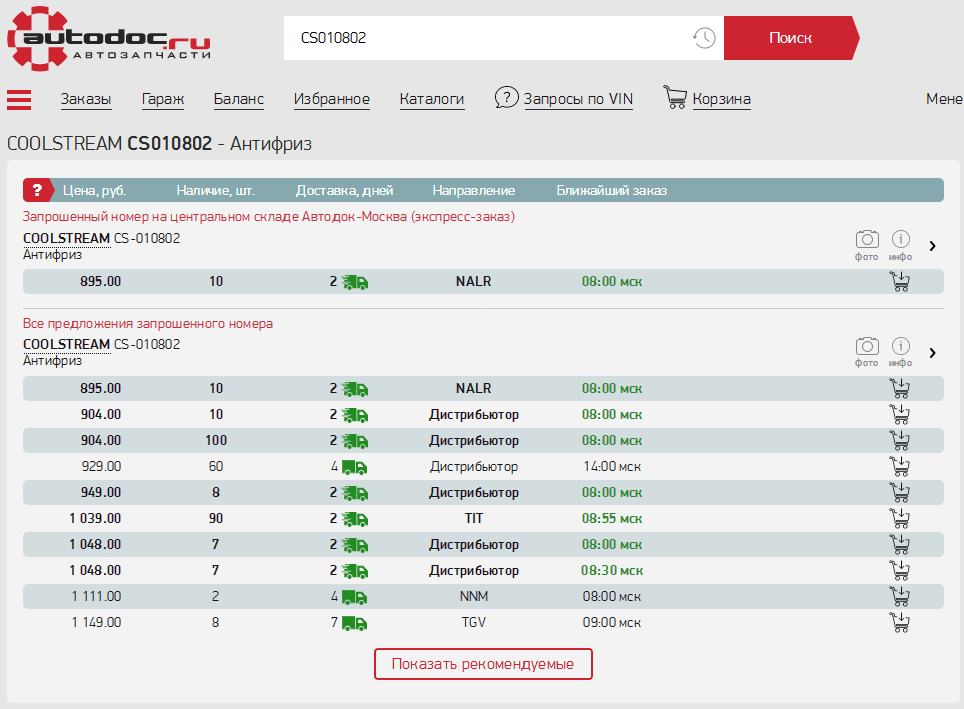Add 1 048.00 offer at 08:30 to cart
964x709 pixels.
coord(899,571)
